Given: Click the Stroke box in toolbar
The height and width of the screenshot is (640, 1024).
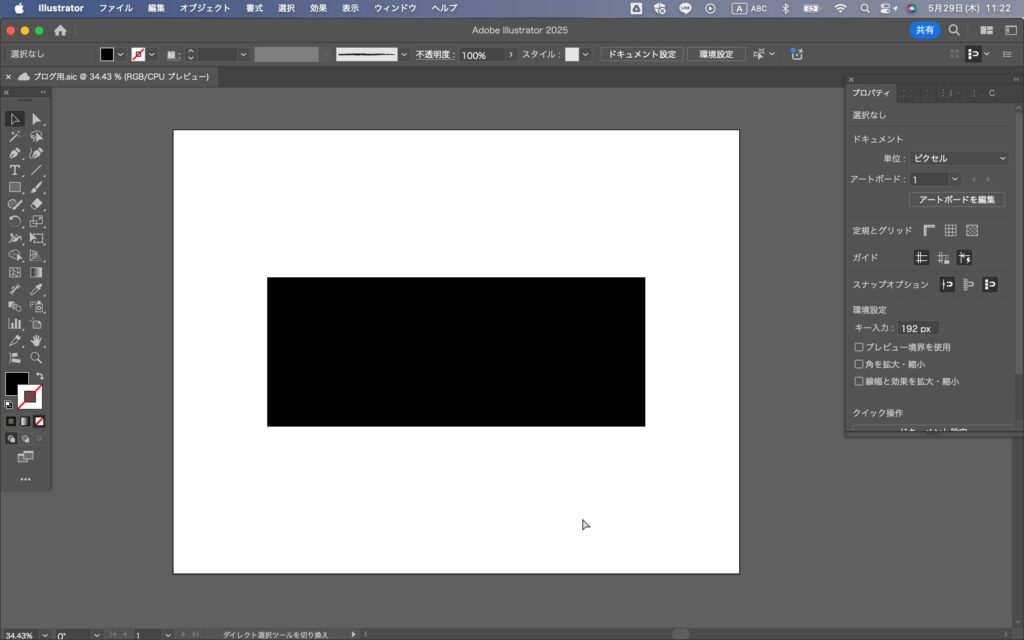Looking at the screenshot, I should (x=30, y=397).
